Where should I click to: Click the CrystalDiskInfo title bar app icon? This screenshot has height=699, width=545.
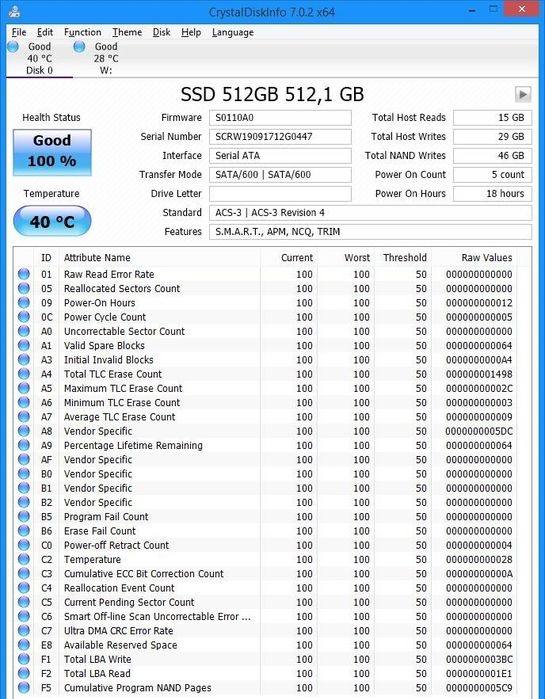click(15, 11)
